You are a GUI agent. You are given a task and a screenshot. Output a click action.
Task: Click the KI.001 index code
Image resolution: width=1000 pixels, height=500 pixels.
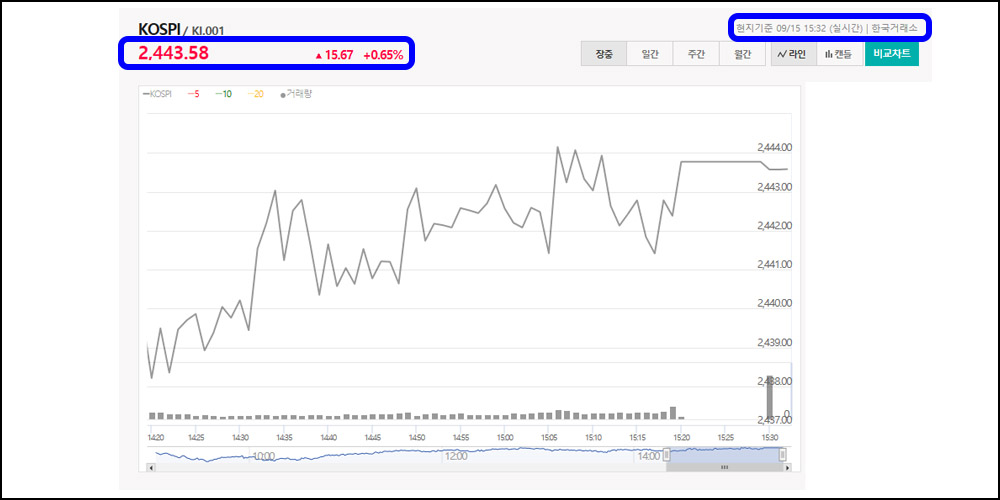[208, 31]
